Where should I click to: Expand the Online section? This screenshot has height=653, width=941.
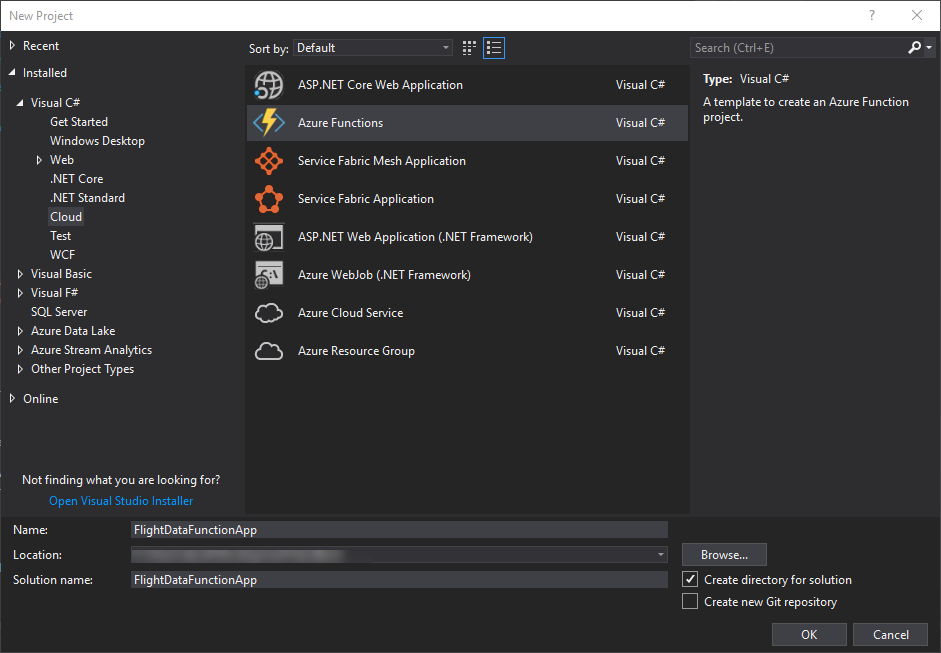[12, 399]
